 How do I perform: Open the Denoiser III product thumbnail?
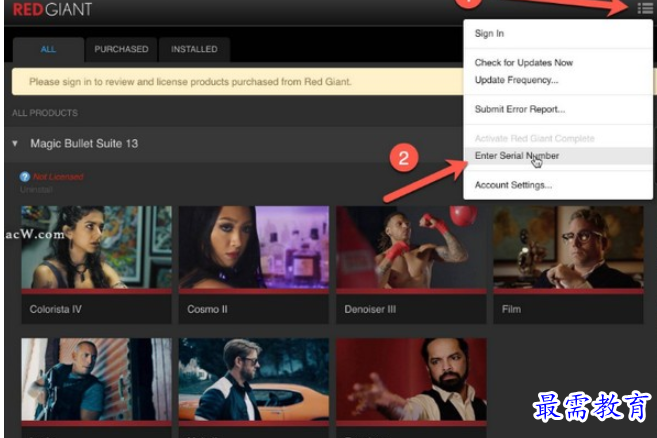pos(411,247)
